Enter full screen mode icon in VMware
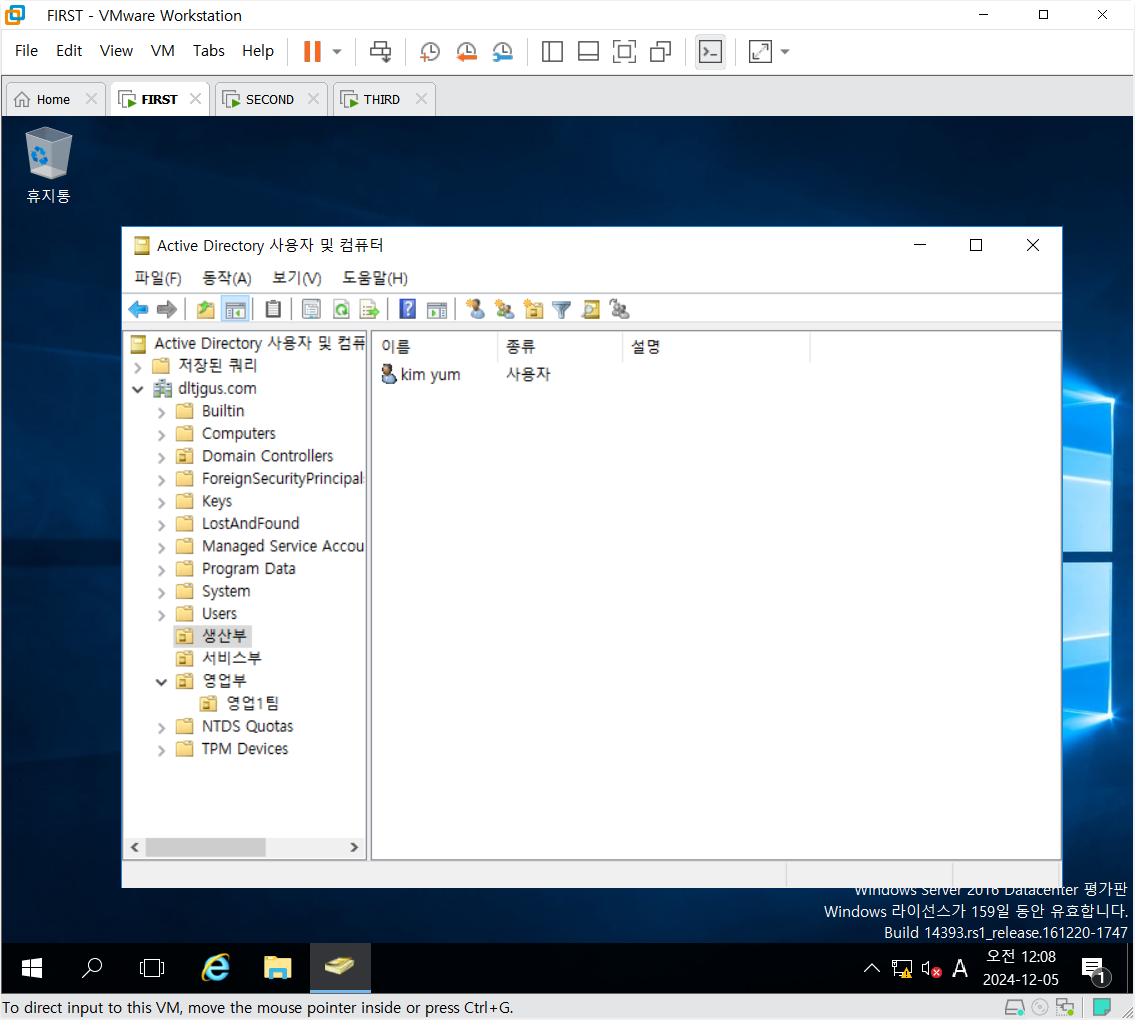1135x1020 pixels. pyautogui.click(x=624, y=51)
